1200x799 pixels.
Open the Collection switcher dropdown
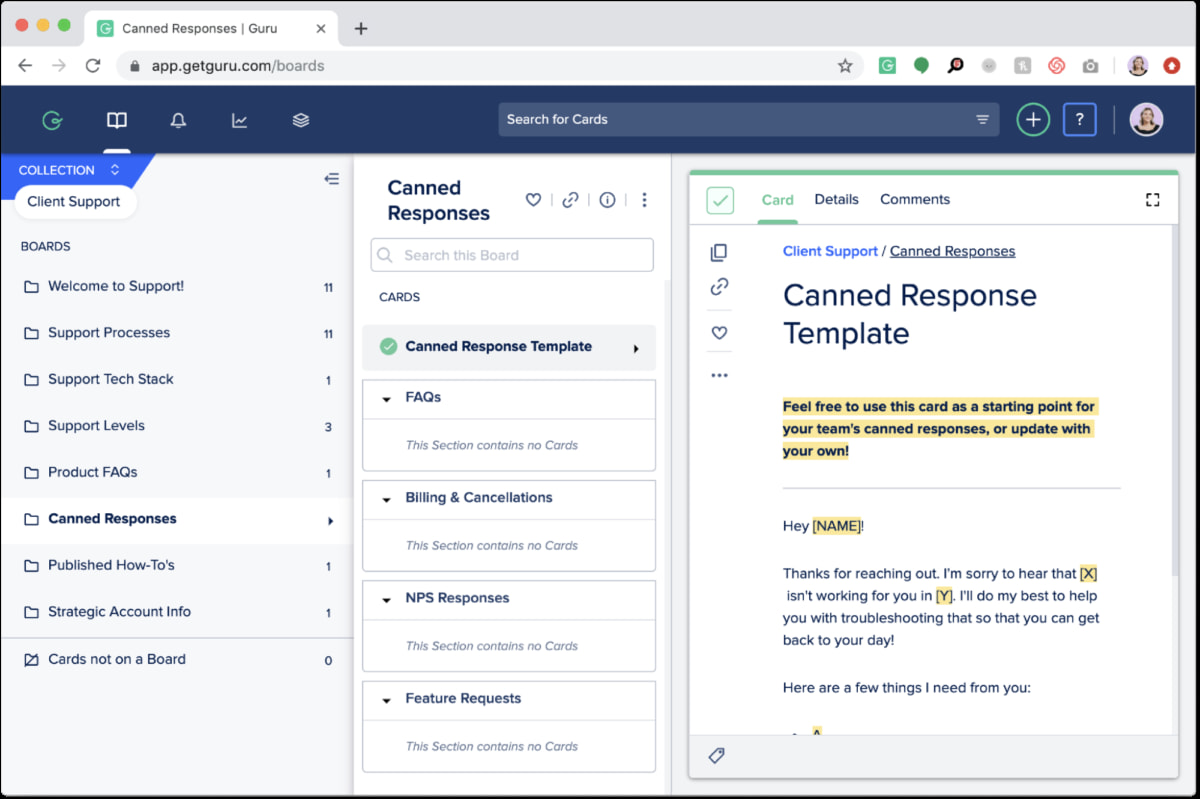[69, 170]
